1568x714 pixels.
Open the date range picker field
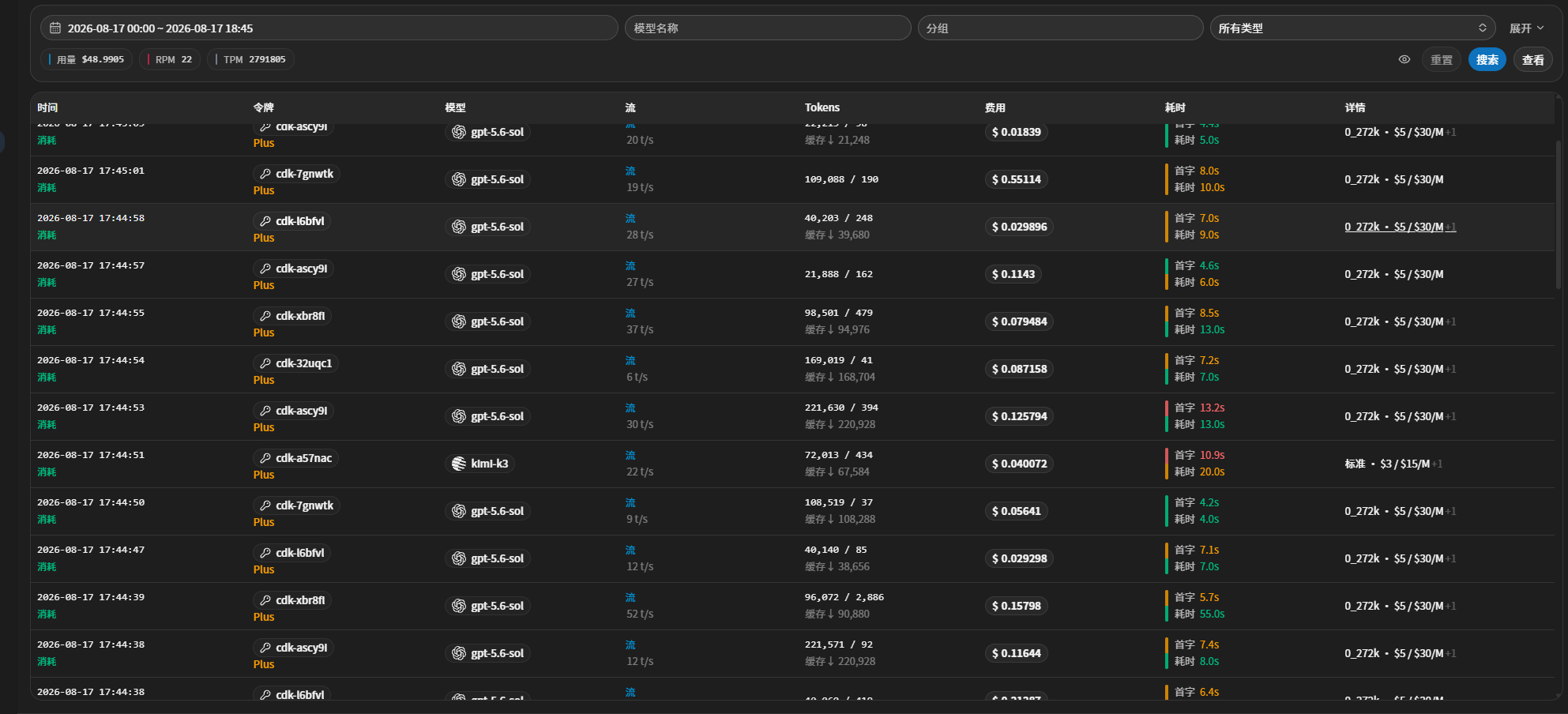[x=329, y=28]
